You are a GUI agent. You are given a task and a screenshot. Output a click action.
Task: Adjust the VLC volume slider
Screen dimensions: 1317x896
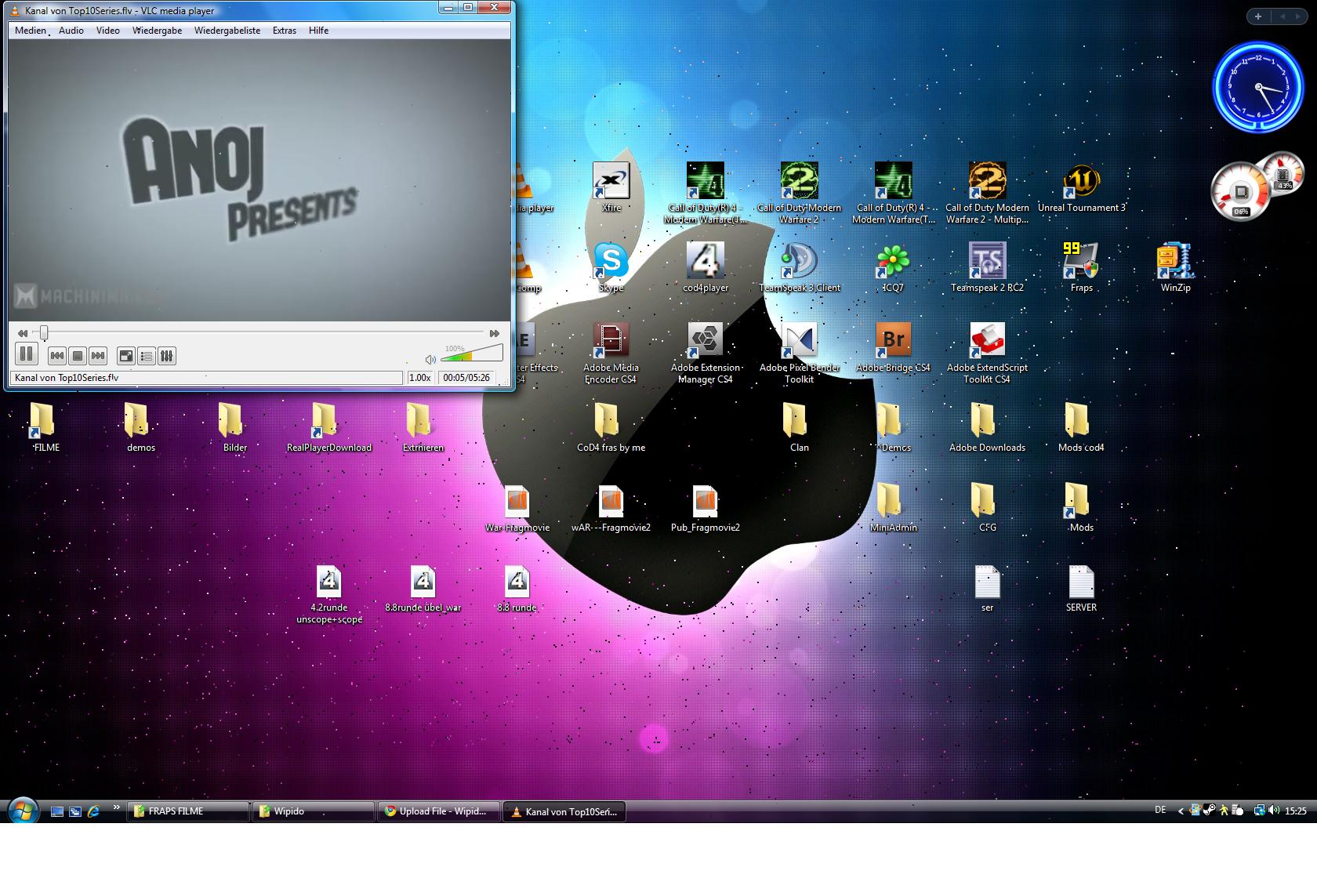click(x=471, y=354)
